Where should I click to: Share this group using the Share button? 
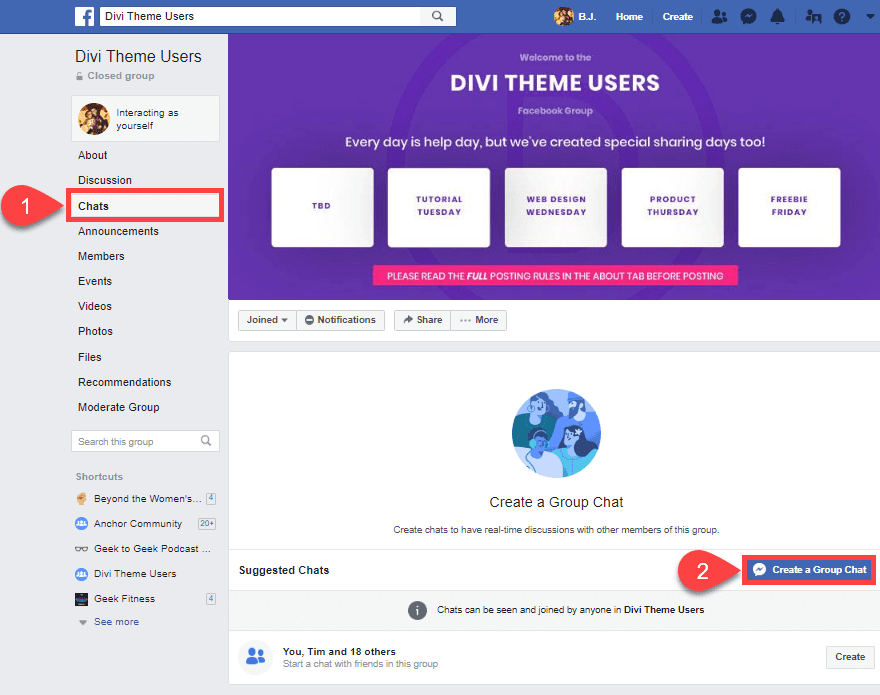(421, 320)
